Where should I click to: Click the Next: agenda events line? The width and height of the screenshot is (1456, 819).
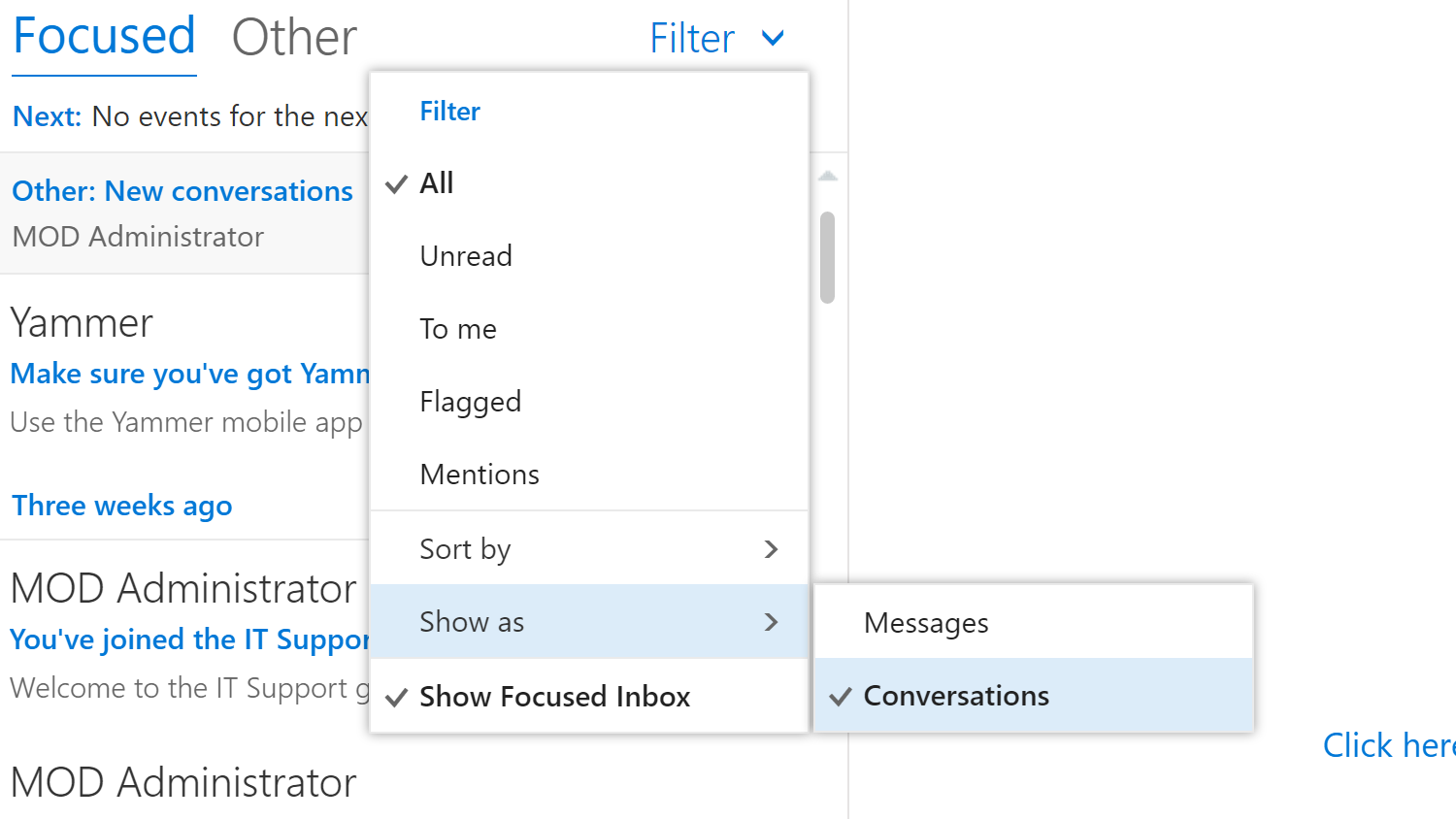tap(190, 116)
